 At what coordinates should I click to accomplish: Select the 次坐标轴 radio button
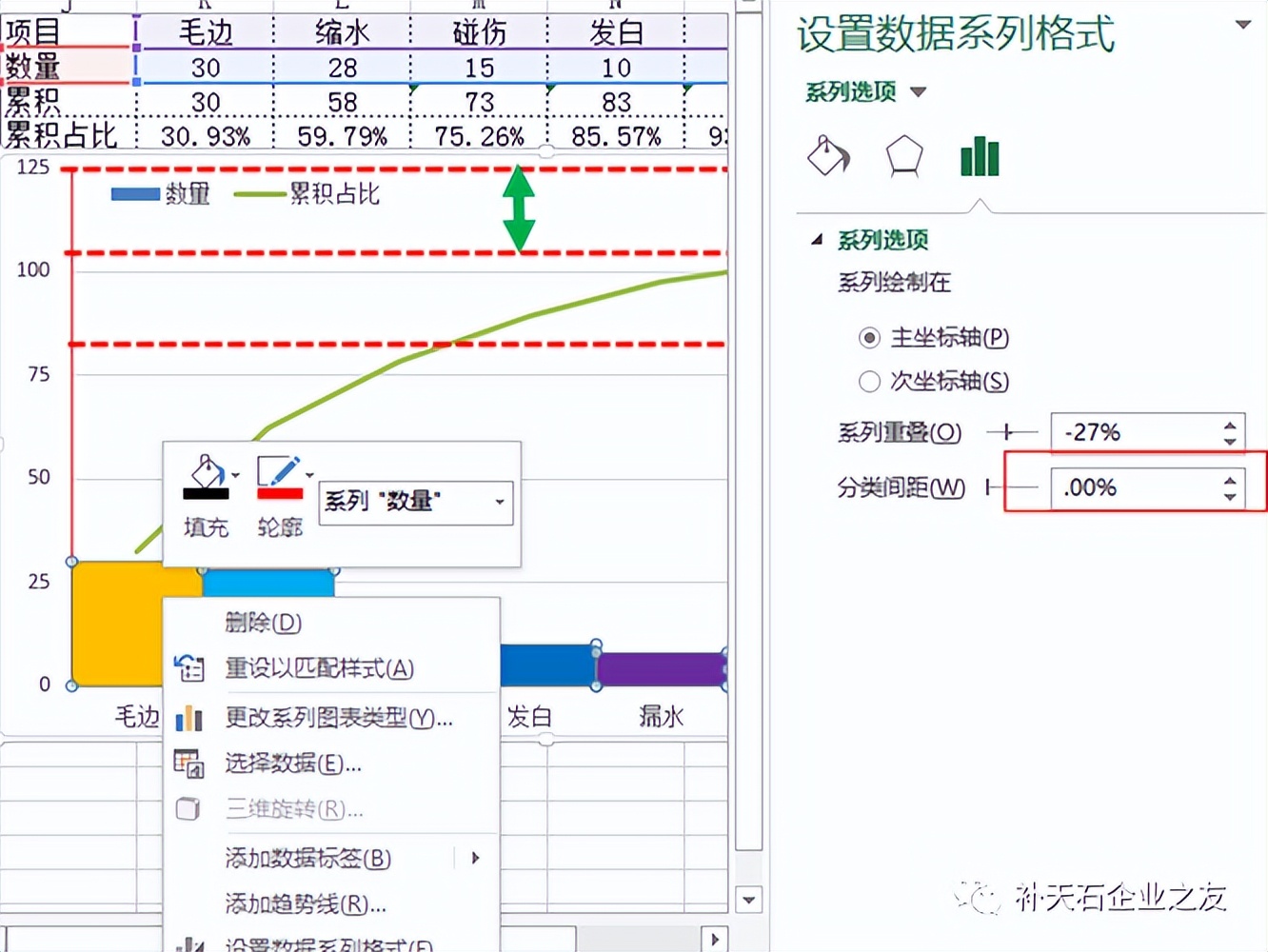coord(869,382)
